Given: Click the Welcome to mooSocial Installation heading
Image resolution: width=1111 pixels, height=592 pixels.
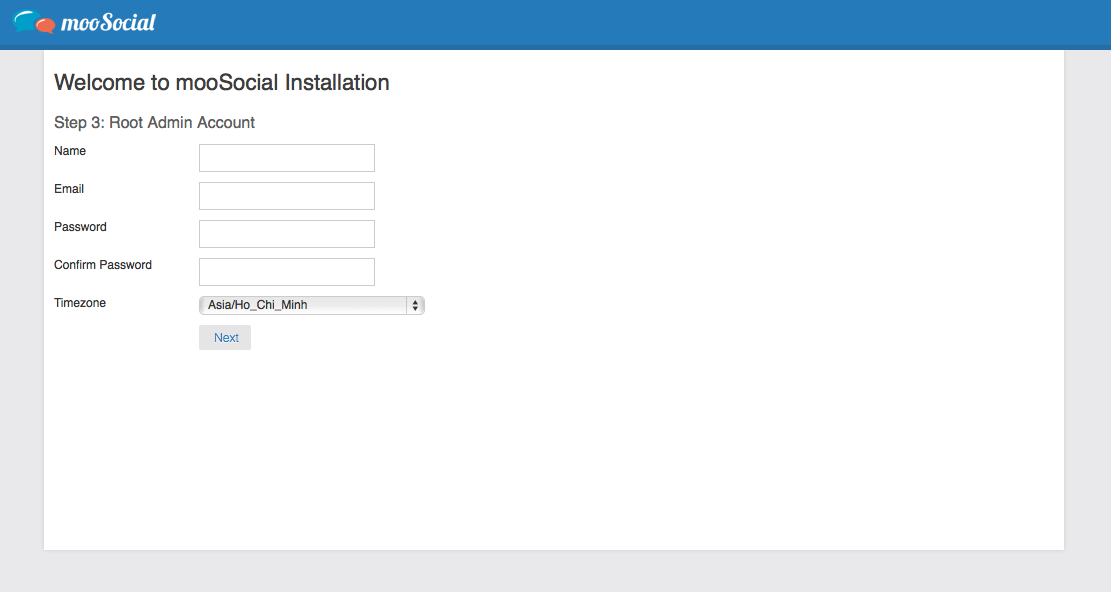Looking at the screenshot, I should pyautogui.click(x=221, y=83).
